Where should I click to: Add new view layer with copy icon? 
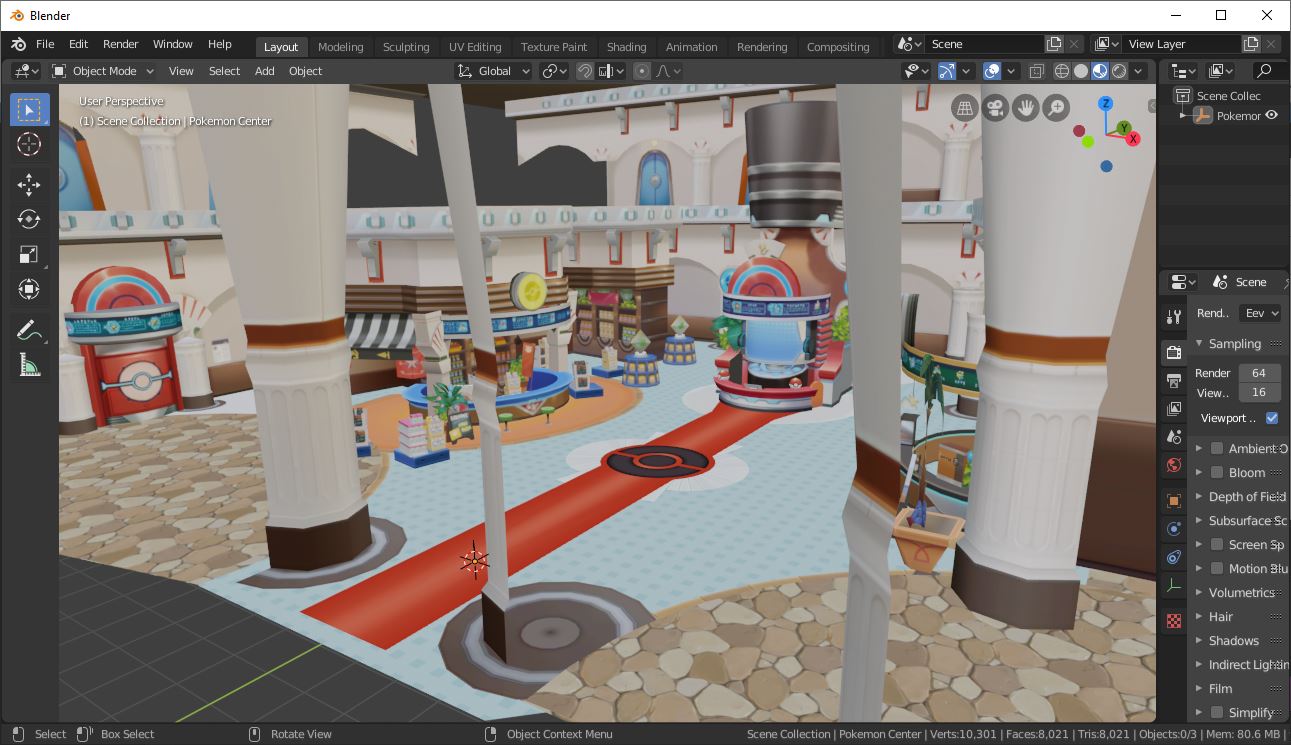coord(1251,44)
